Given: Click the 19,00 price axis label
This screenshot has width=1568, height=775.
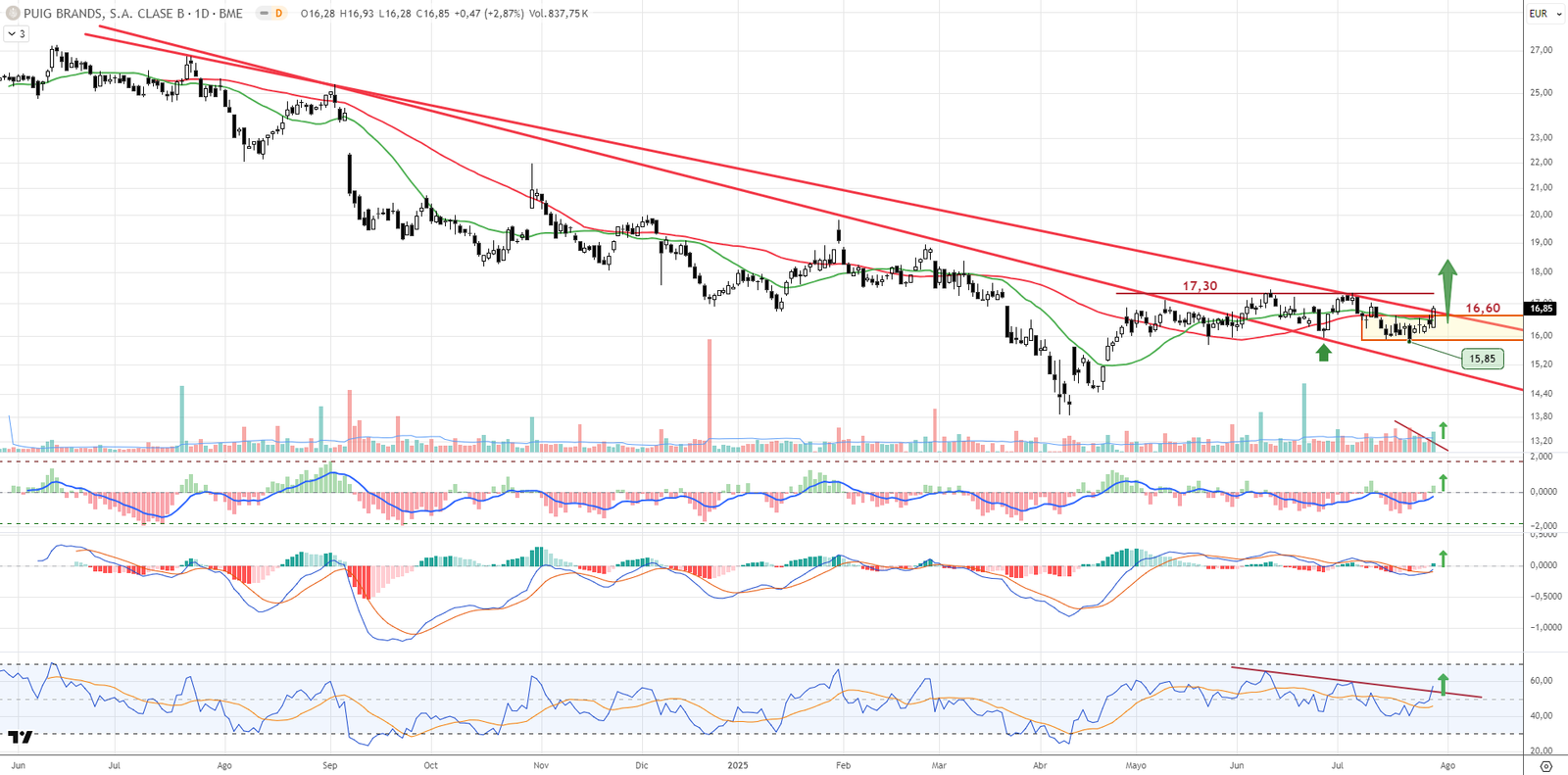Looking at the screenshot, I should click(1542, 242).
